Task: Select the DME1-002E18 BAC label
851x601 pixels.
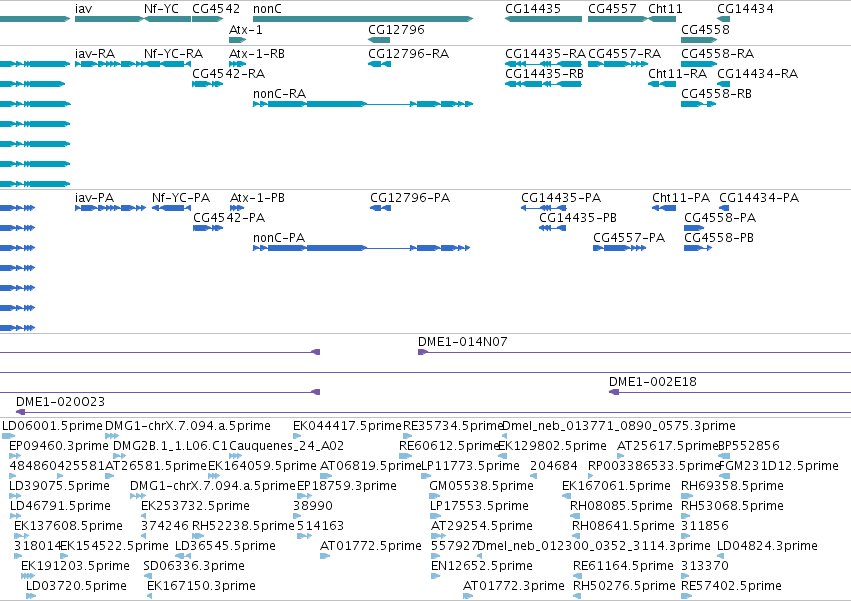Action: pos(653,382)
